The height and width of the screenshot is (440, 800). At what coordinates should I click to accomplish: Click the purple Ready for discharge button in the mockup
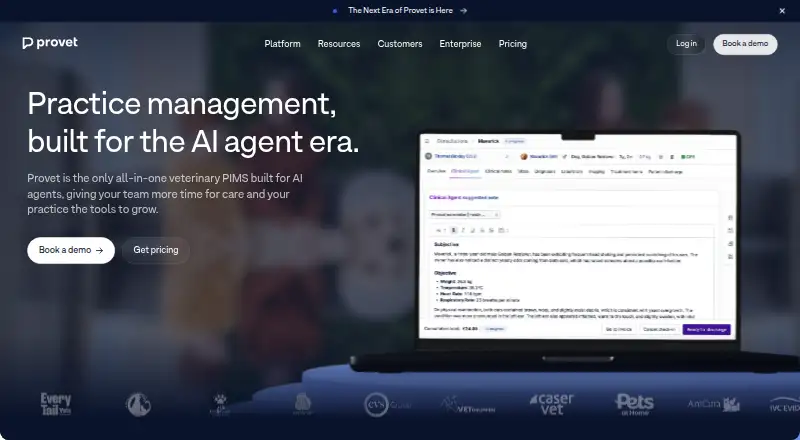pyautogui.click(x=706, y=329)
